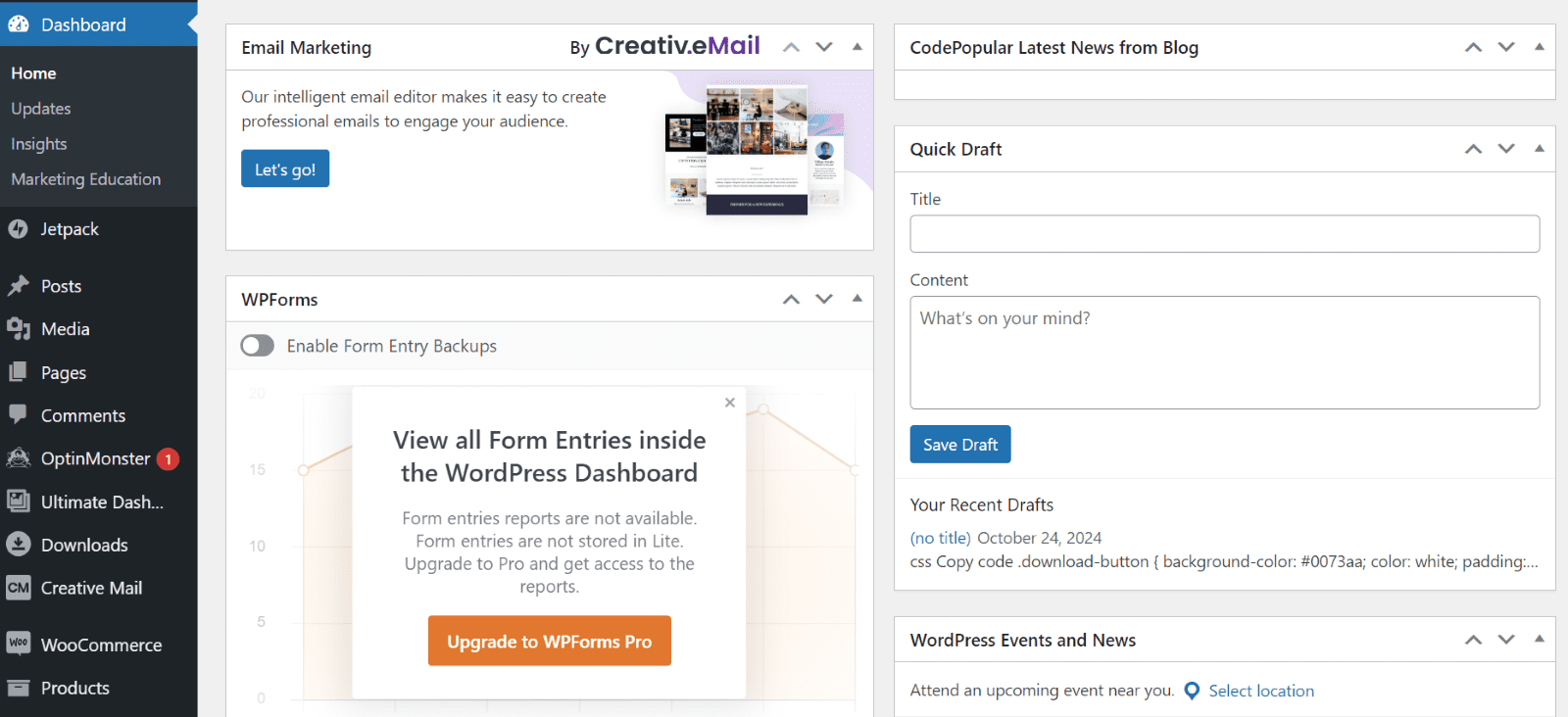Image resolution: width=1568 pixels, height=717 pixels.
Task: Move WordPress Events and News down
Action: (x=1505, y=639)
